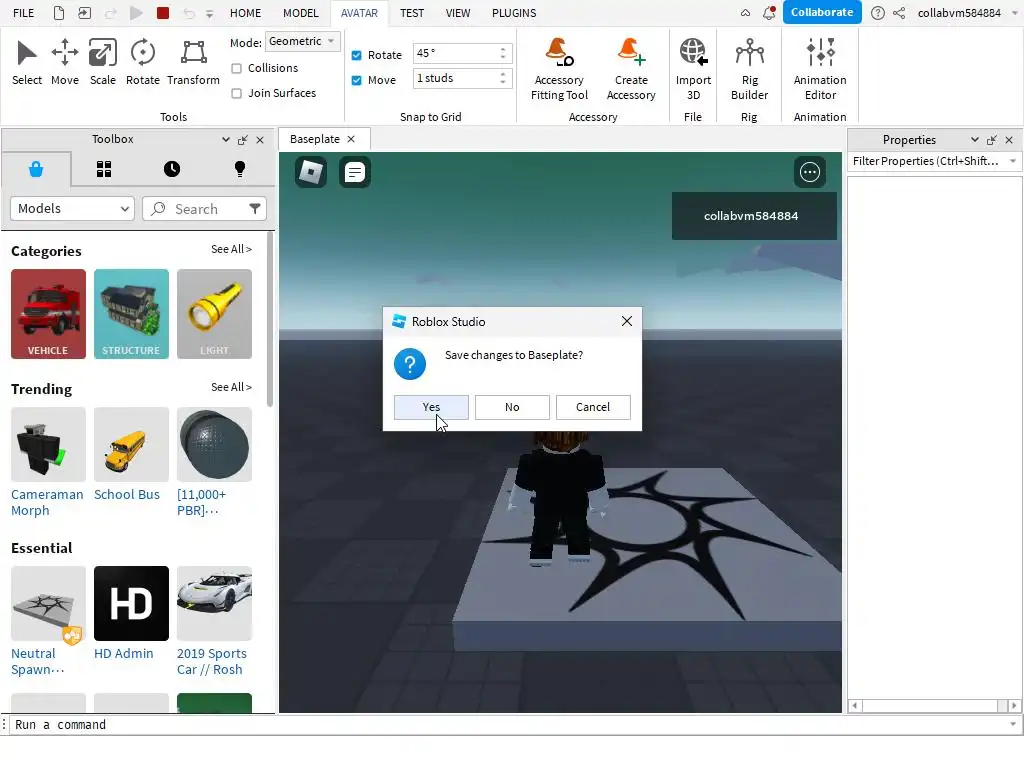Uncheck the Rotate snap checkbox

click(357, 55)
